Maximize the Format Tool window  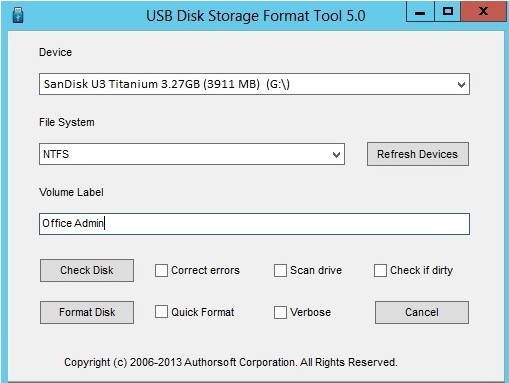447,12
